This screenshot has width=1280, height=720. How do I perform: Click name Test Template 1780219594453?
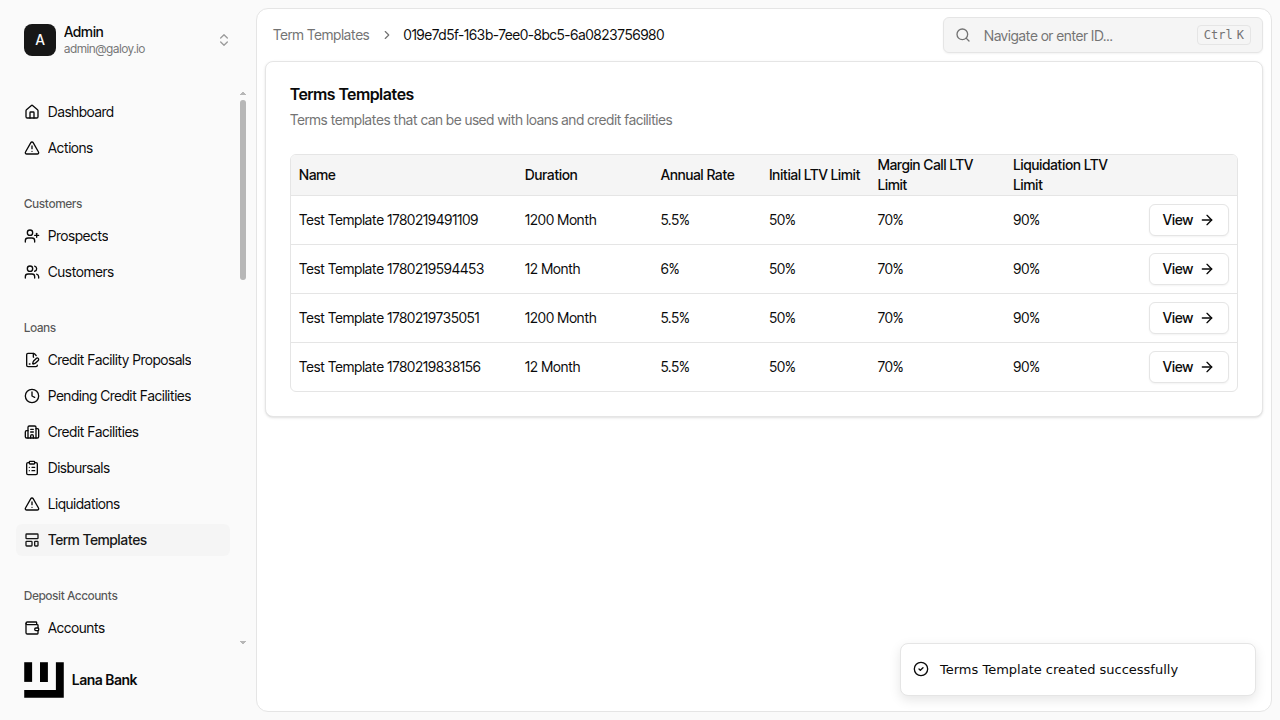(391, 269)
